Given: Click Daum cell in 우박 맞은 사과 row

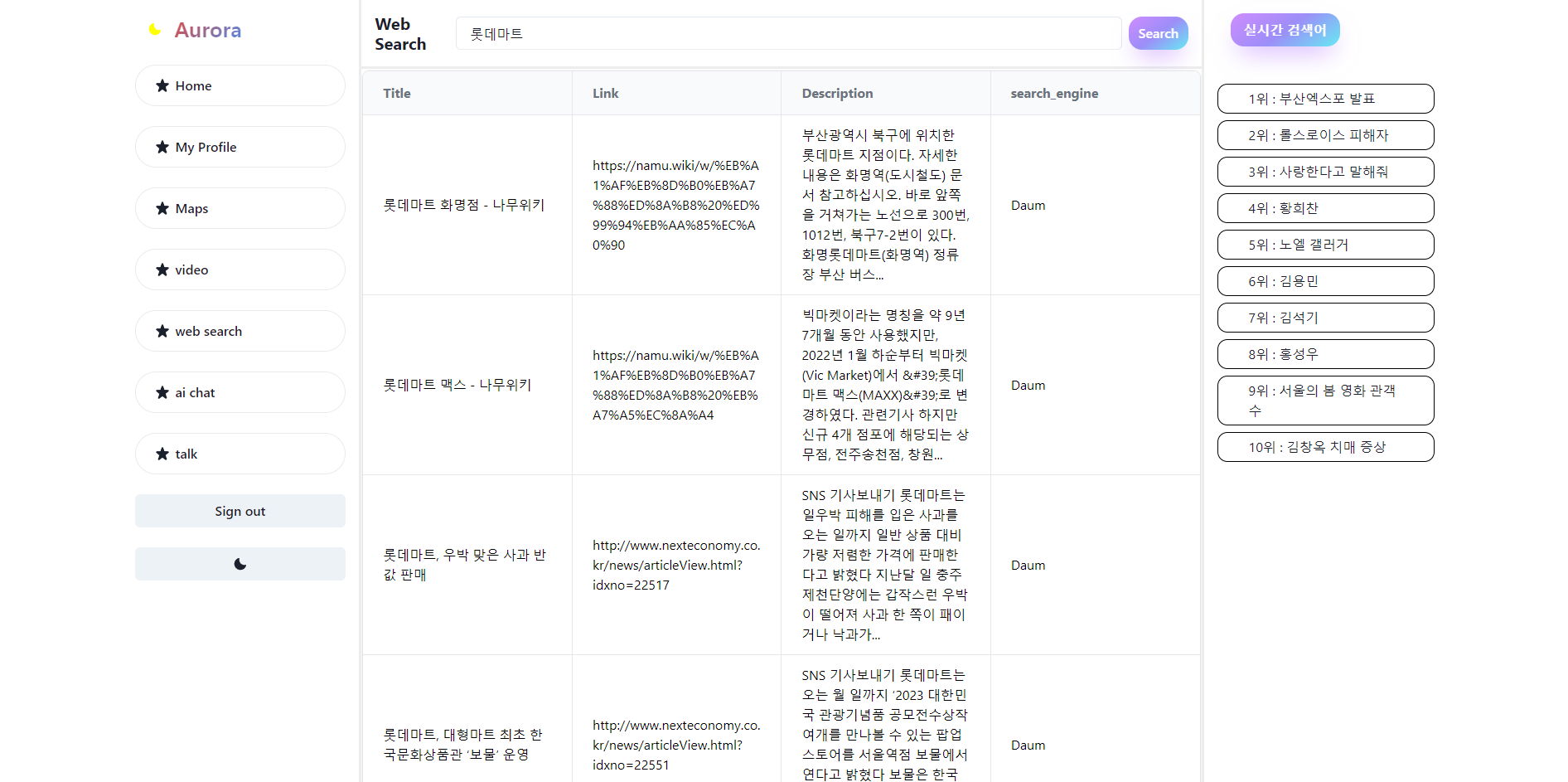Looking at the screenshot, I should click(1028, 565).
